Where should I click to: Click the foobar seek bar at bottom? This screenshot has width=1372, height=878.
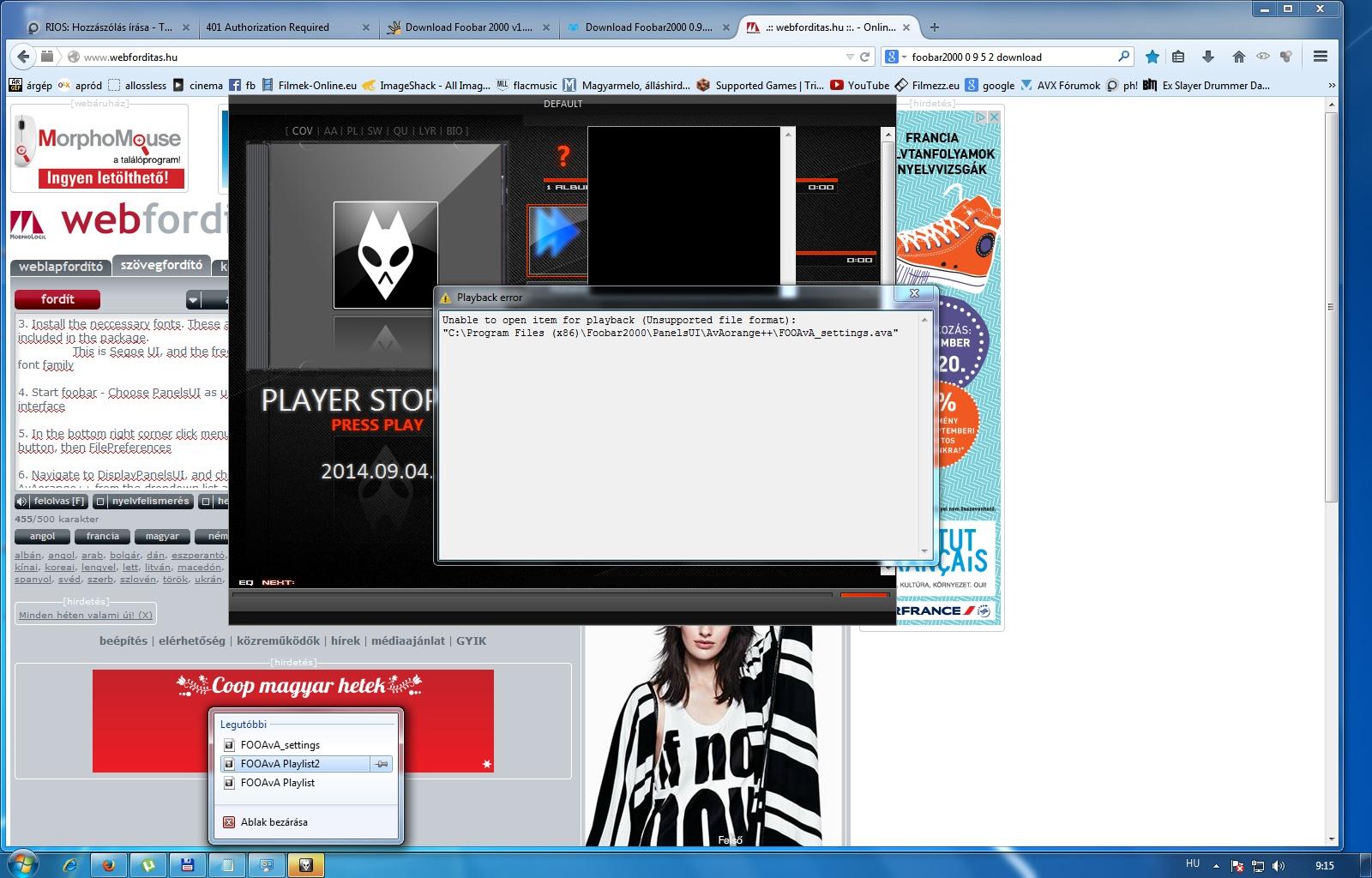click(x=532, y=595)
